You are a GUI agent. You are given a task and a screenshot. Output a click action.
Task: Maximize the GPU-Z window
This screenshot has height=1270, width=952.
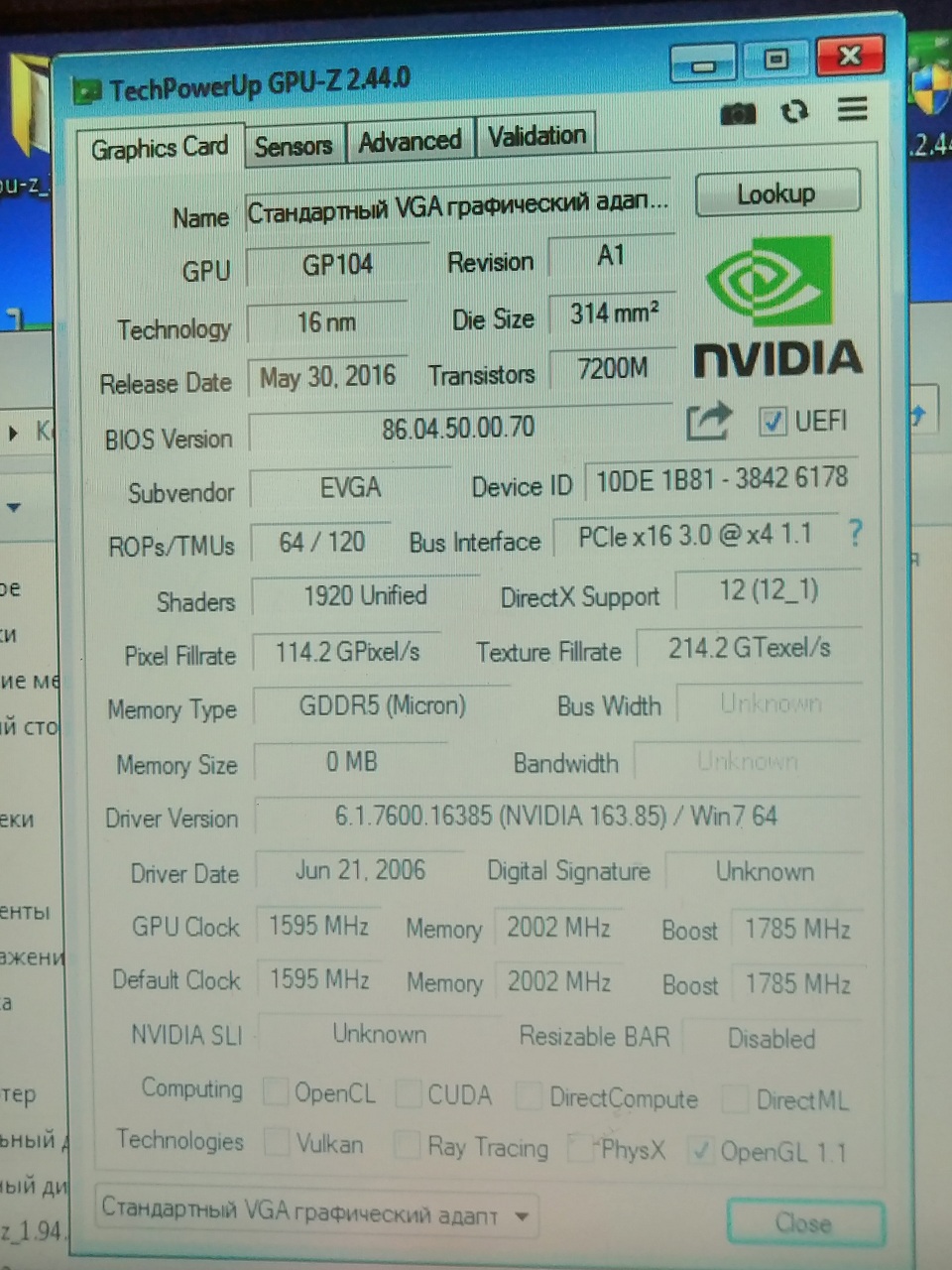[775, 60]
